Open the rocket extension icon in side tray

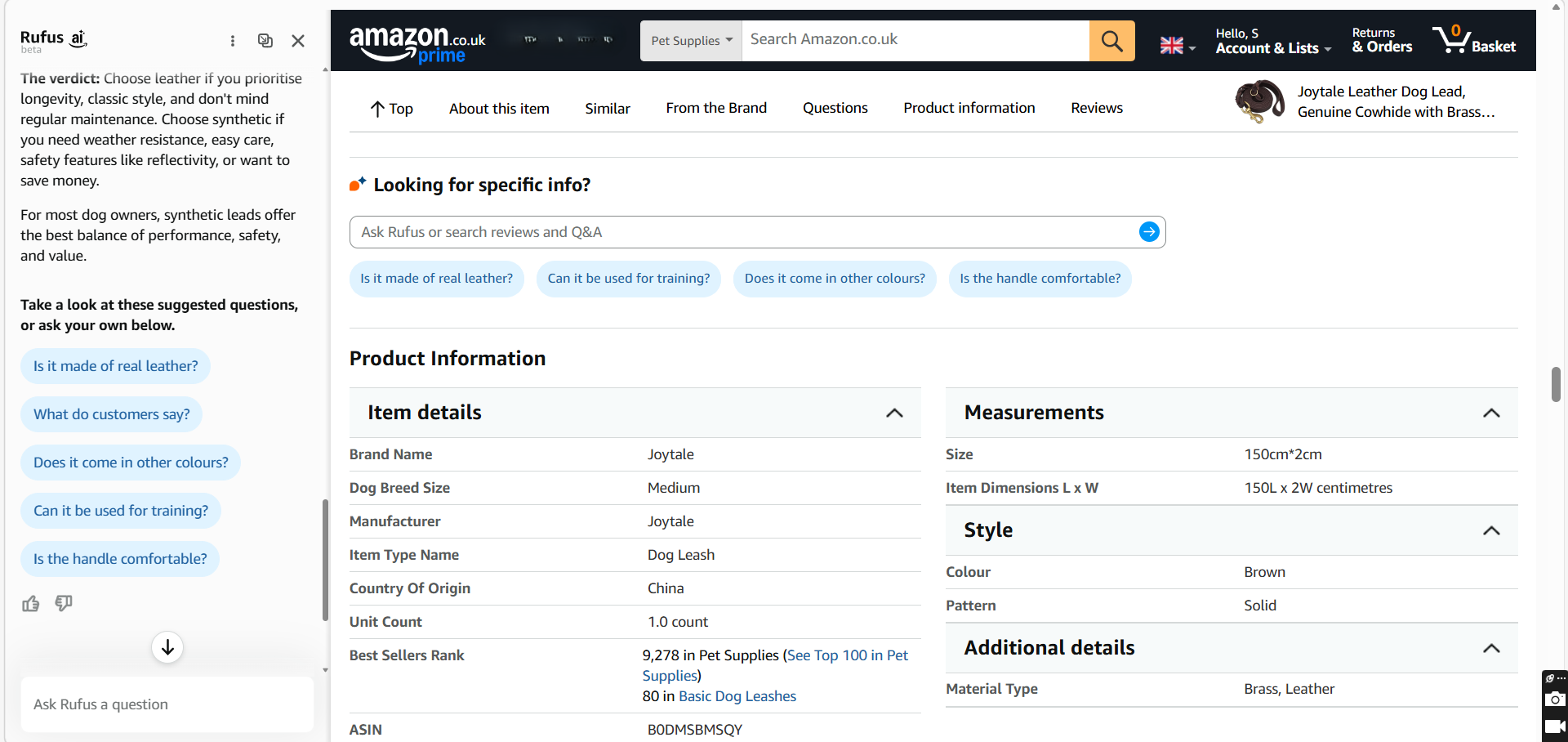tap(1549, 678)
